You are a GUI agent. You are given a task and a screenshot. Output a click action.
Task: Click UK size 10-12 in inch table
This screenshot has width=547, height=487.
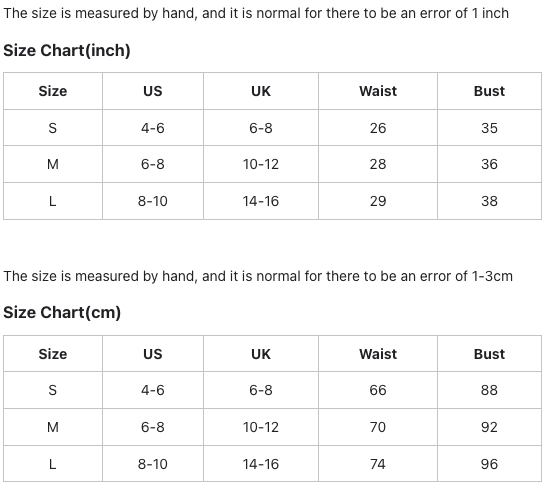click(x=261, y=164)
